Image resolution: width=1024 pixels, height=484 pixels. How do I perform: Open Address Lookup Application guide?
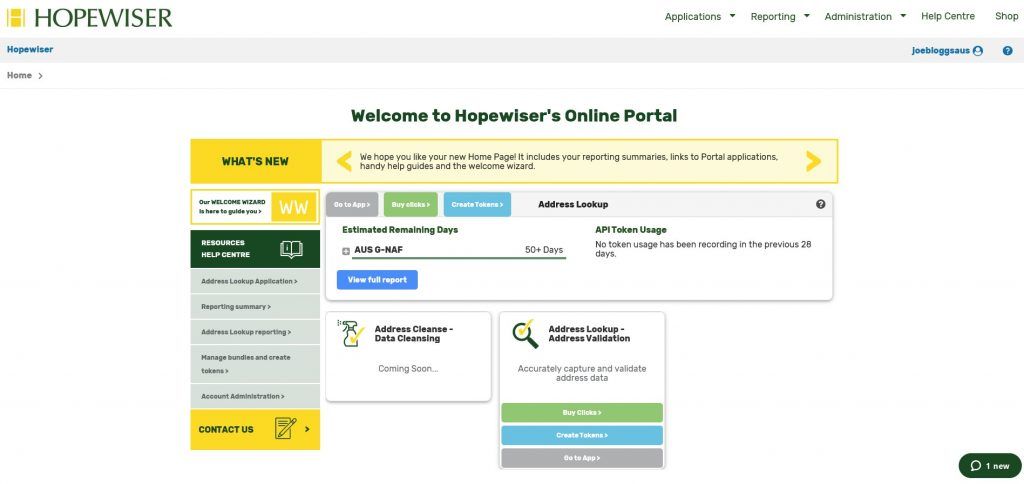[255, 282]
